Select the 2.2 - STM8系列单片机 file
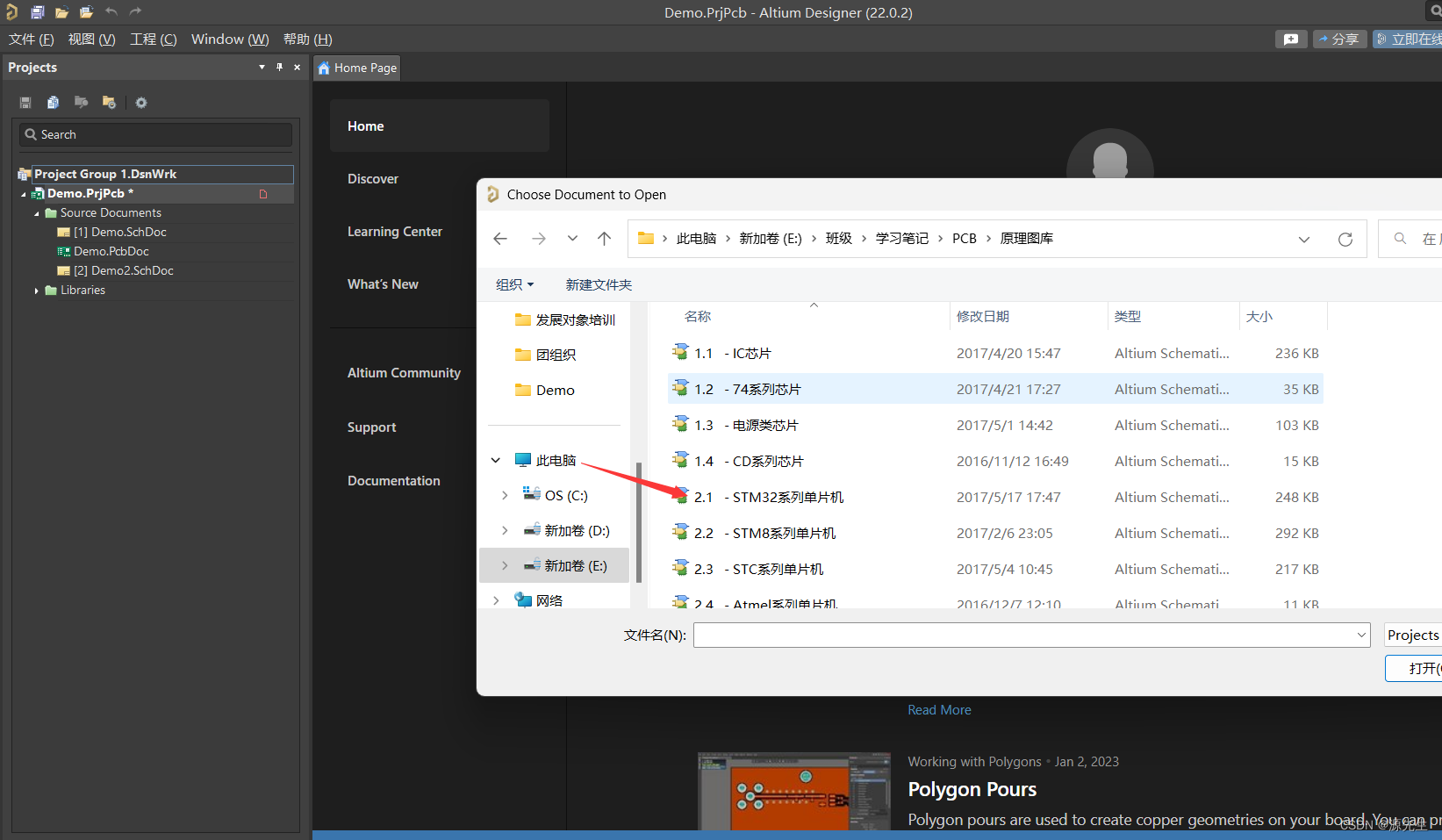1442x840 pixels. 995,533
